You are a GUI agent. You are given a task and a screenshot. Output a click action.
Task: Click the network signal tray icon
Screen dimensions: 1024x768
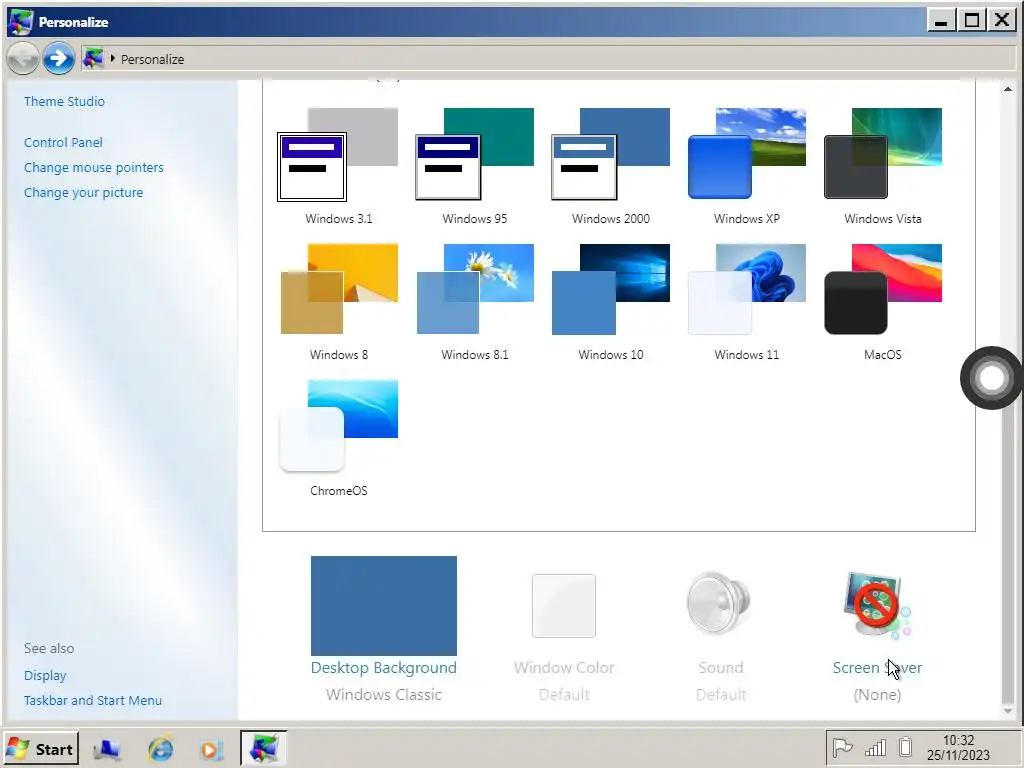point(875,747)
